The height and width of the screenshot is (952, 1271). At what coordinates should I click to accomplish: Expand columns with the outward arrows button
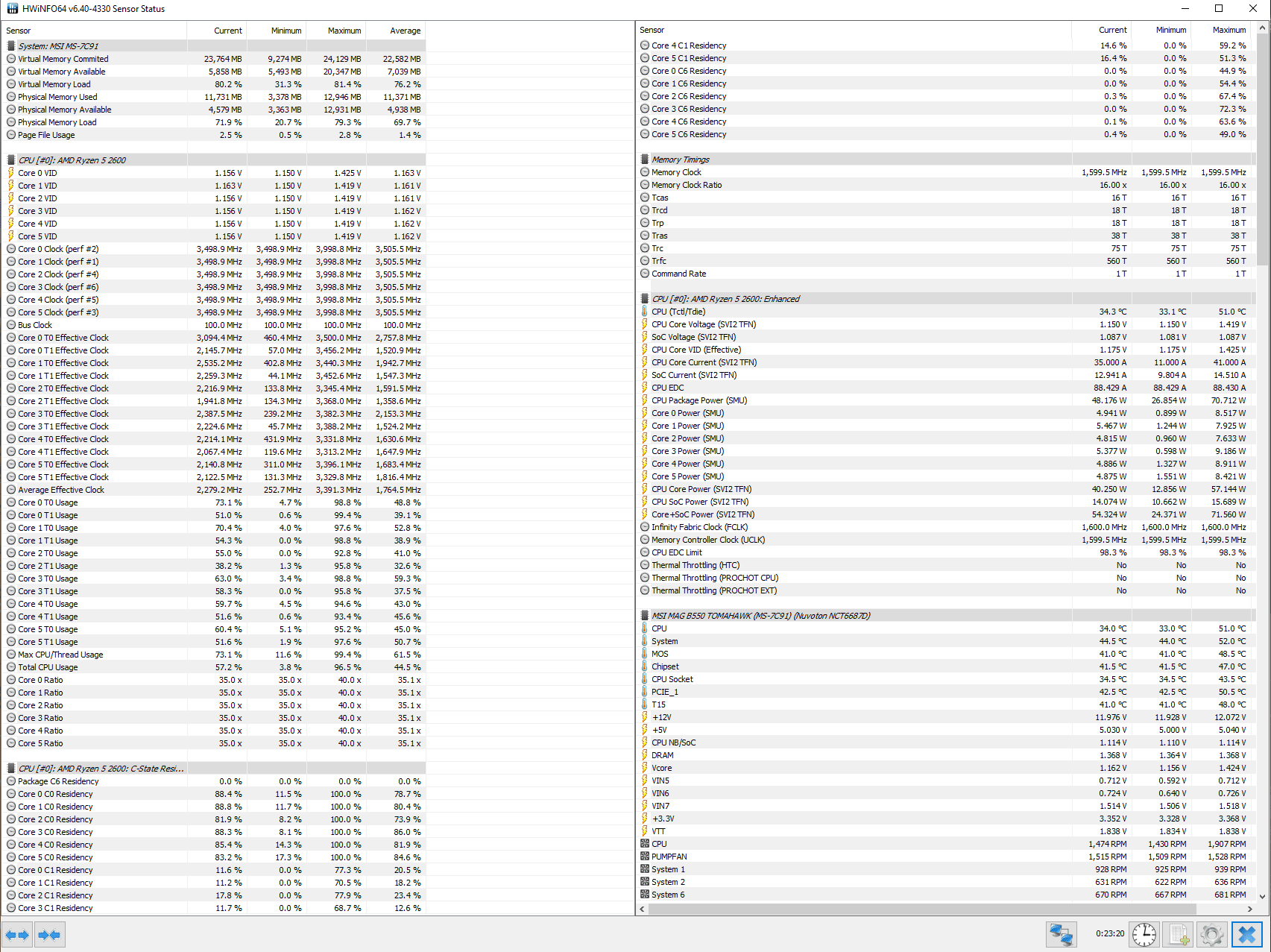[x=17, y=934]
